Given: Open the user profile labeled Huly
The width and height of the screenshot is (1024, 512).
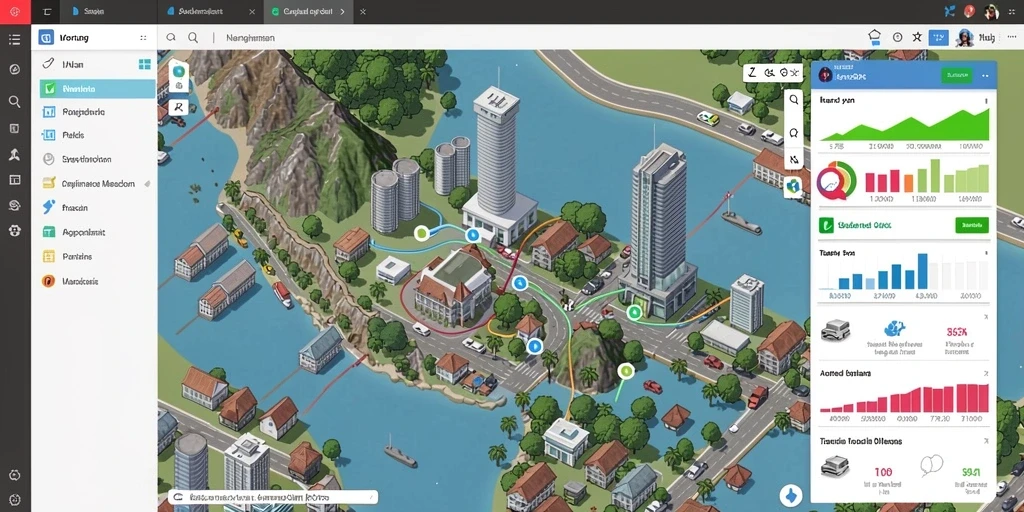Looking at the screenshot, I should tap(975, 38).
